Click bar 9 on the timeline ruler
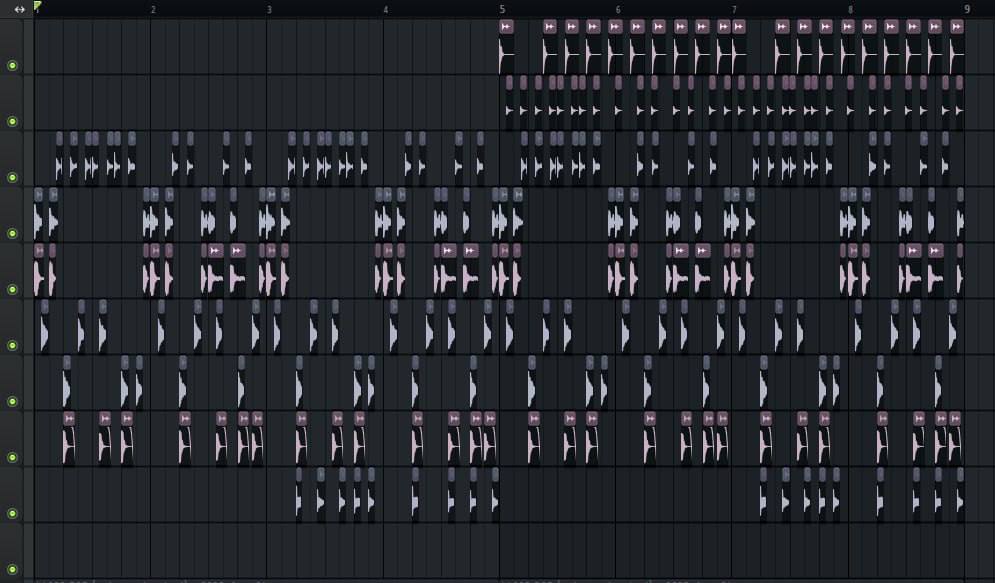This screenshot has width=995, height=583. (966, 10)
